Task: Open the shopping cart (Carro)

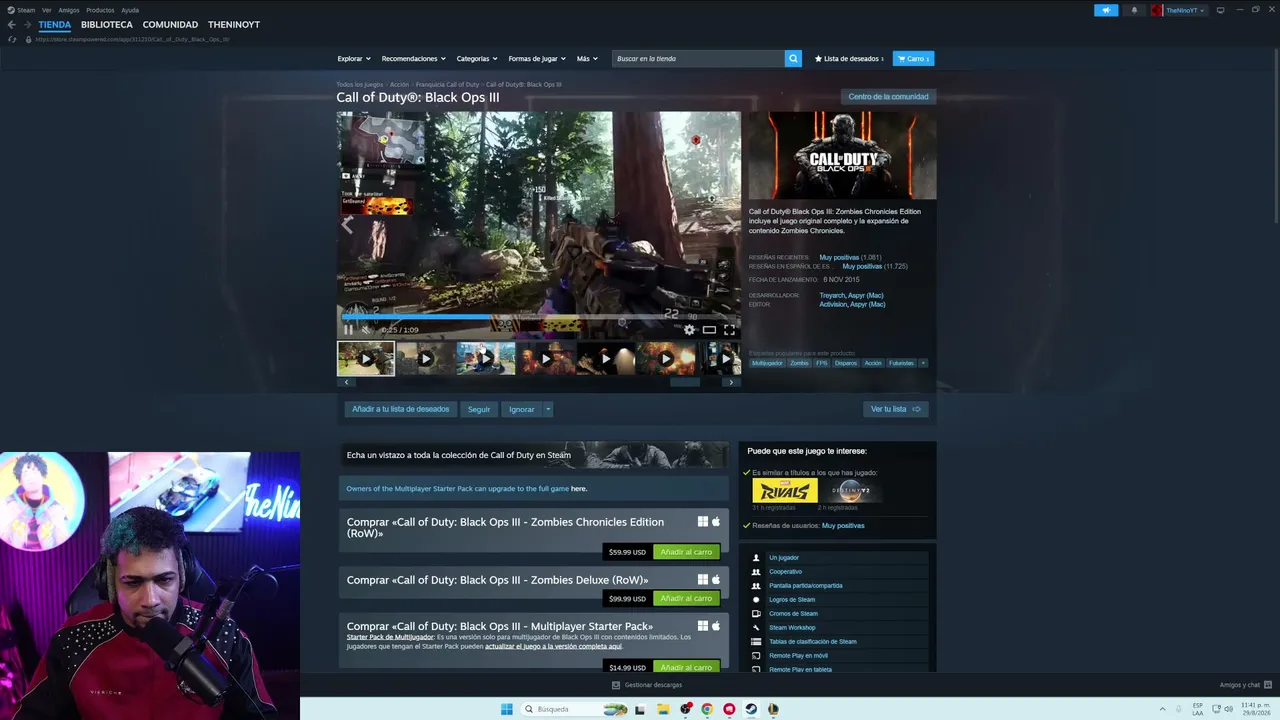Action: point(913,59)
